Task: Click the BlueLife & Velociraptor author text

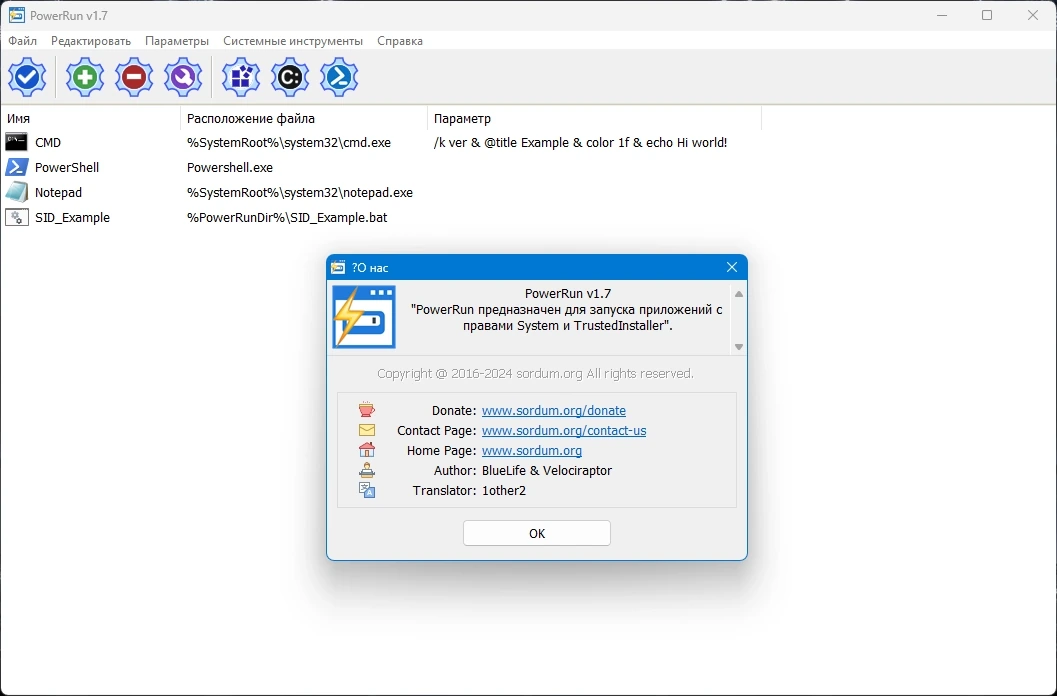Action: tap(547, 471)
